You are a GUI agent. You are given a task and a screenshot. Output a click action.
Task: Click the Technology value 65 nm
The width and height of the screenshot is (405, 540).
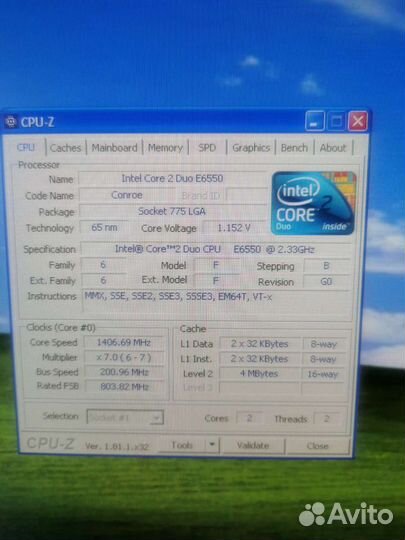(x=104, y=228)
